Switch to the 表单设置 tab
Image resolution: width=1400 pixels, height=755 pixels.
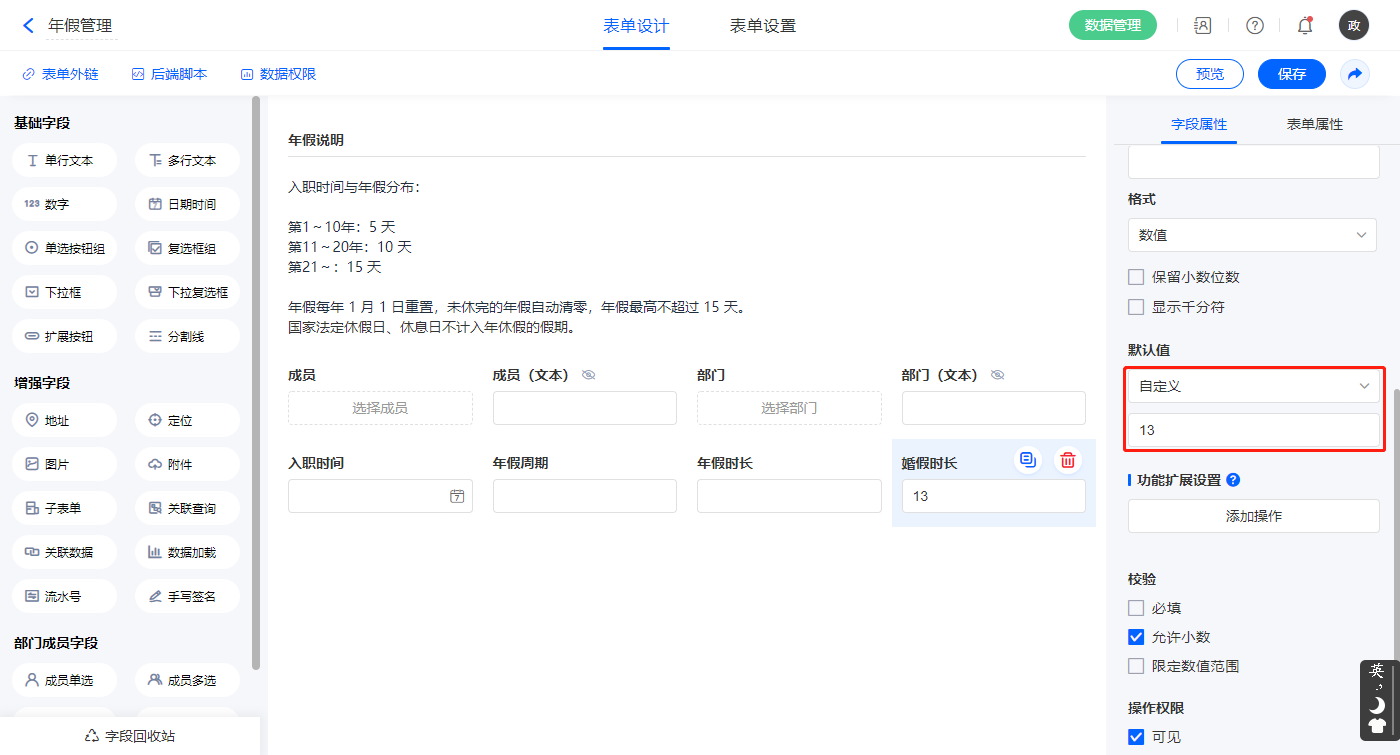(x=763, y=26)
